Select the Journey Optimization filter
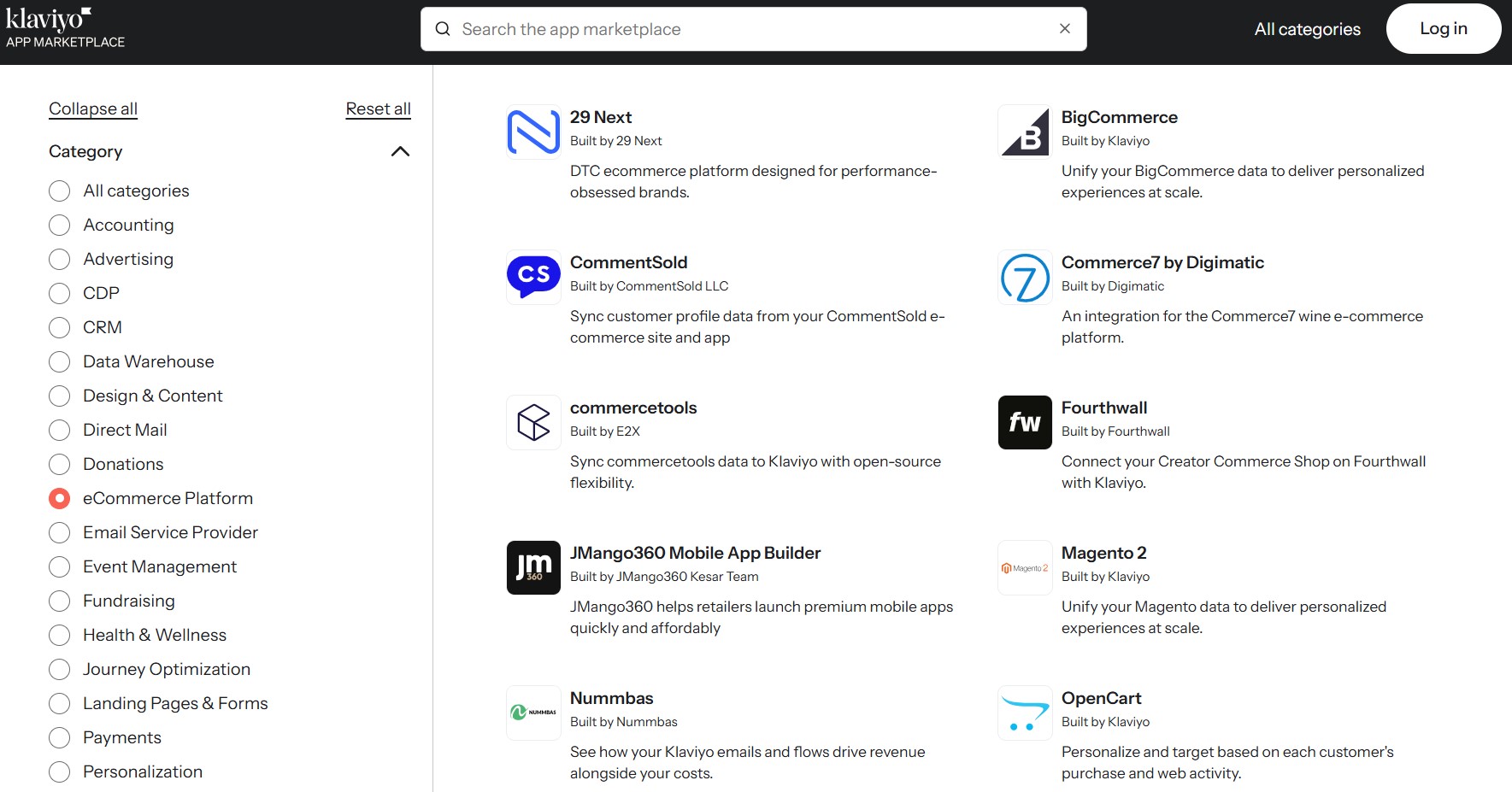Image resolution: width=1512 pixels, height=792 pixels. 59,669
